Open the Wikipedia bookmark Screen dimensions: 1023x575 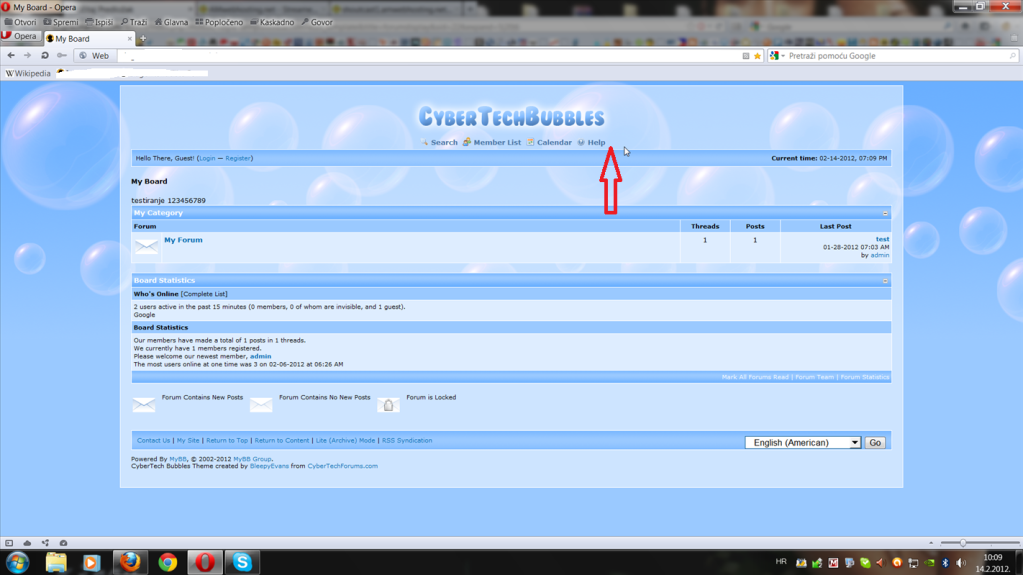click(28, 74)
